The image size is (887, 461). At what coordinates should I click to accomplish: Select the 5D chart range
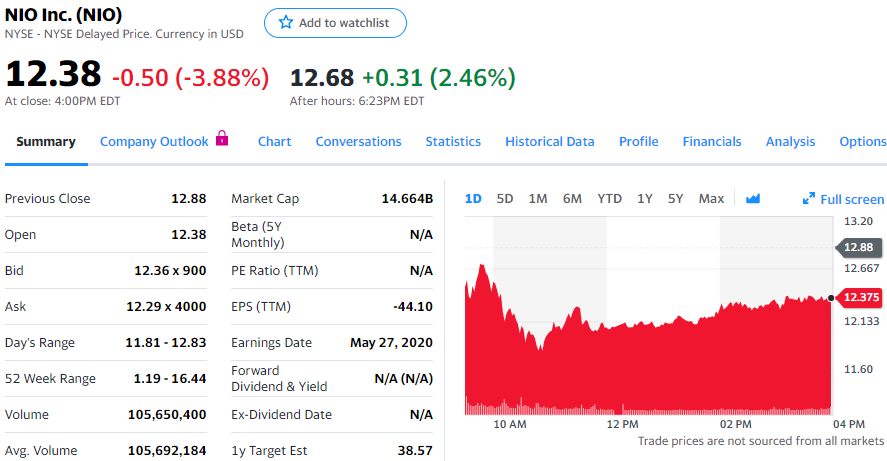point(505,199)
